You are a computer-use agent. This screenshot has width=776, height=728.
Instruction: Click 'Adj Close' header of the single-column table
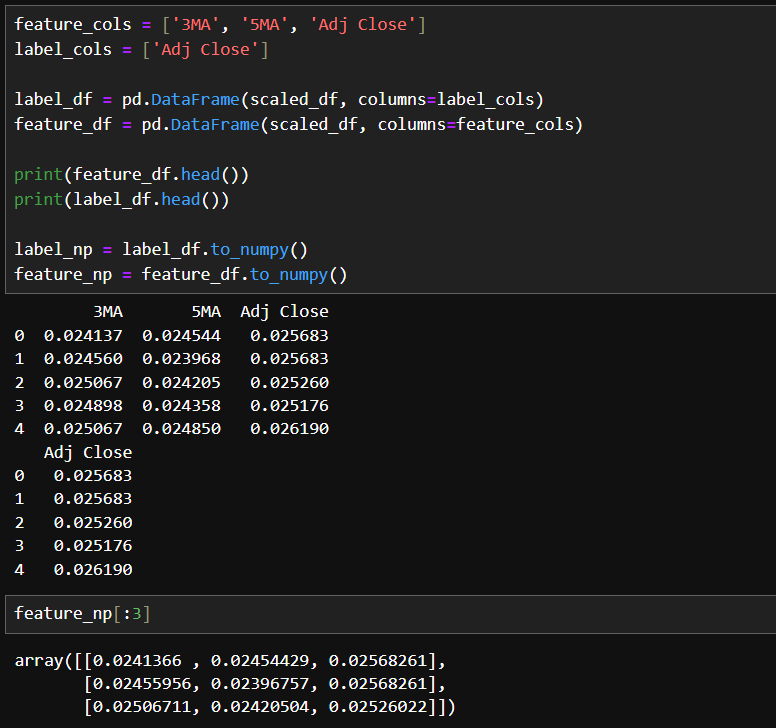(x=88, y=452)
